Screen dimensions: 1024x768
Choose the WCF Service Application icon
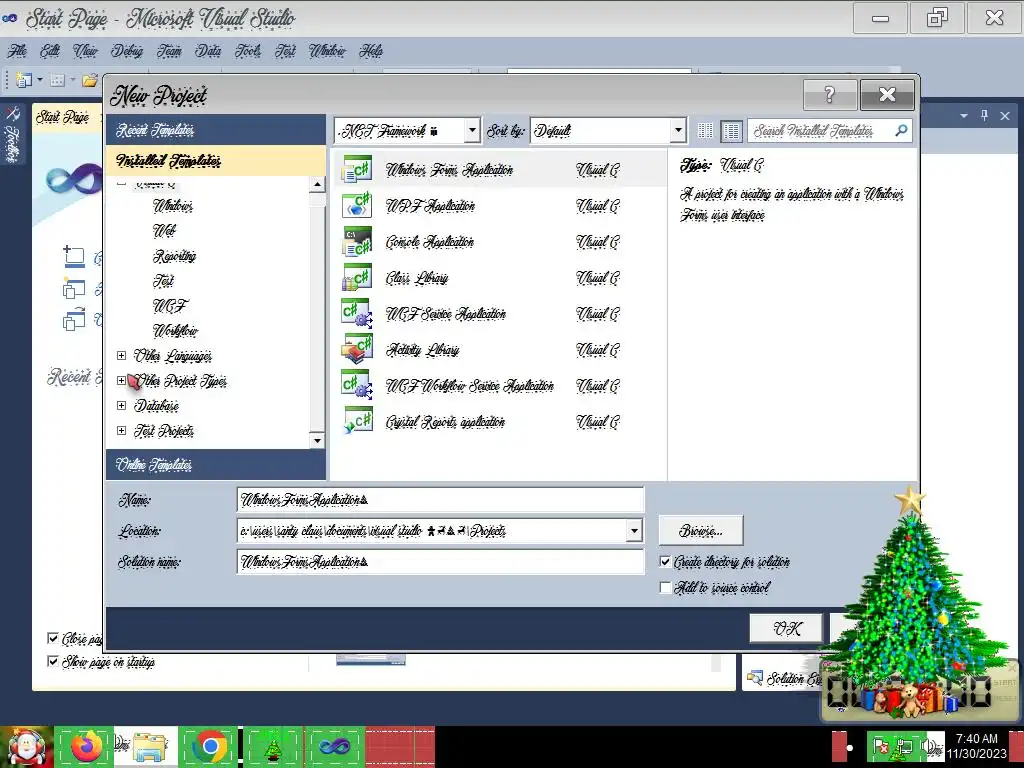click(357, 313)
